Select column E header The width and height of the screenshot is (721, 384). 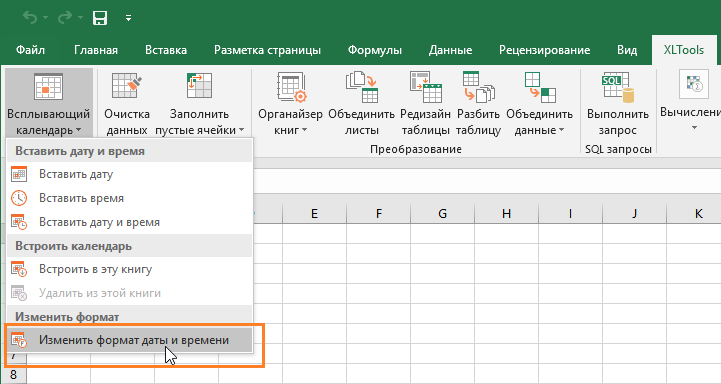click(x=315, y=214)
